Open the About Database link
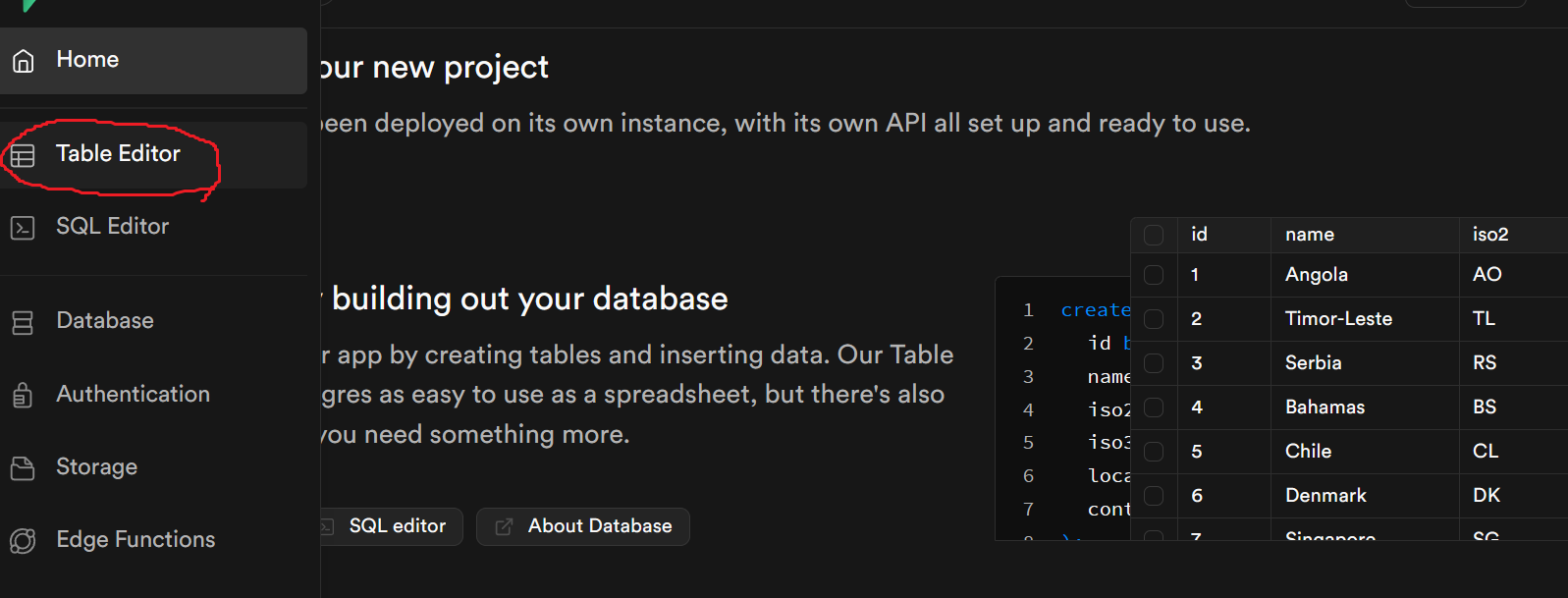The height and width of the screenshot is (598, 1568). pyautogui.click(x=599, y=526)
